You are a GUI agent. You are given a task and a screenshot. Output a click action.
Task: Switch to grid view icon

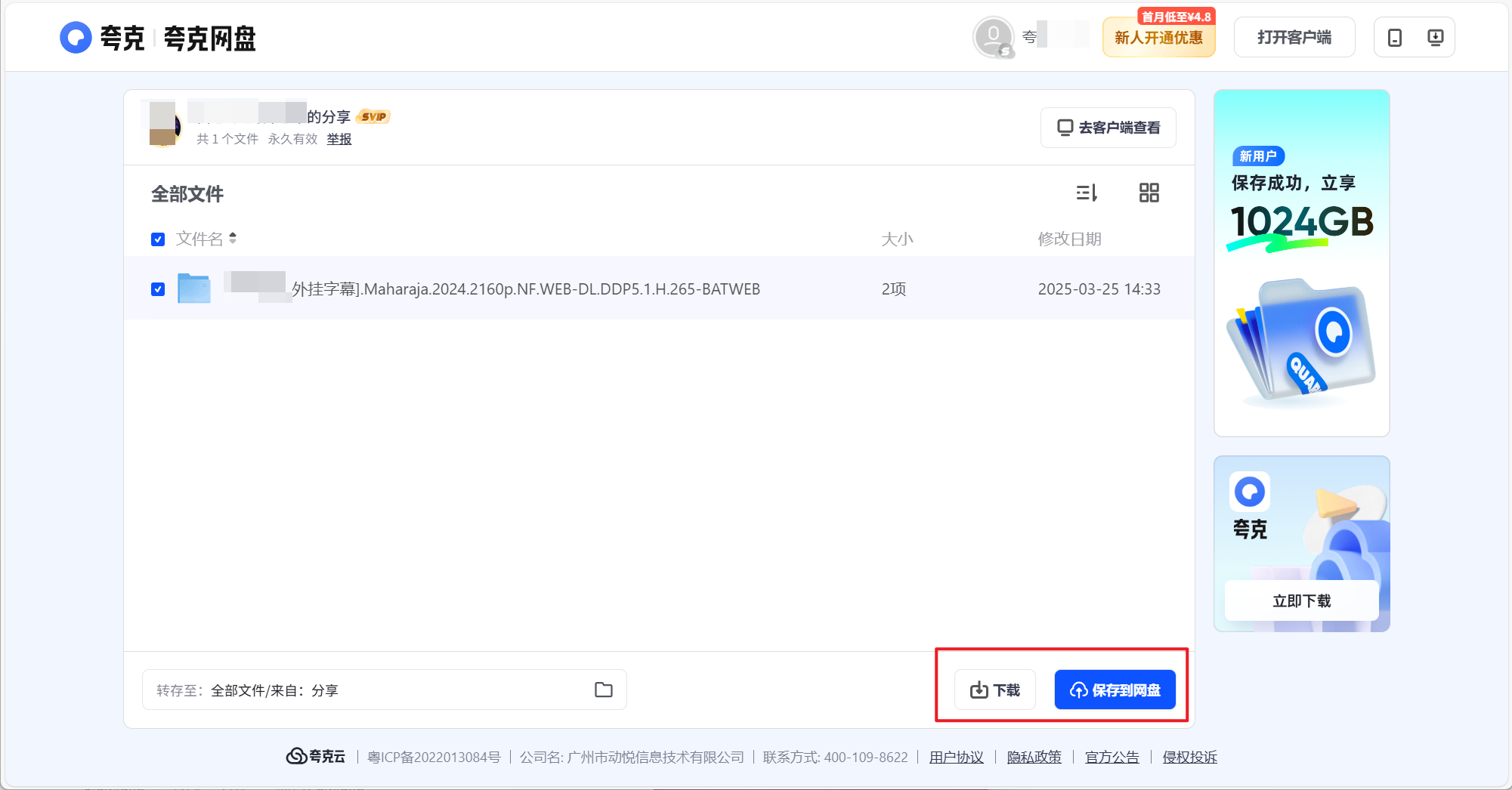click(x=1149, y=193)
